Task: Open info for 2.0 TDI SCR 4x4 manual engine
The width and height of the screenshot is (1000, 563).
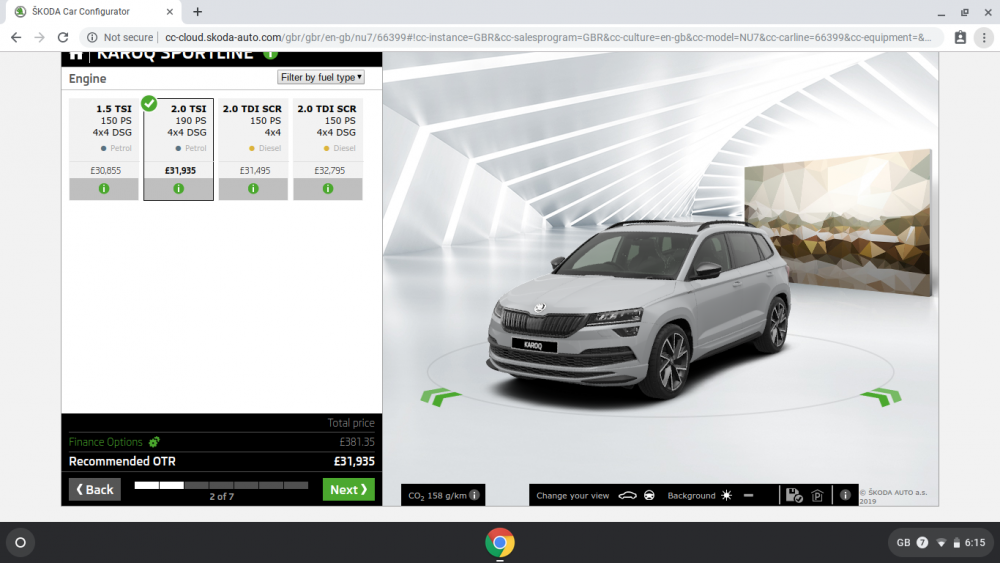Action: click(253, 189)
